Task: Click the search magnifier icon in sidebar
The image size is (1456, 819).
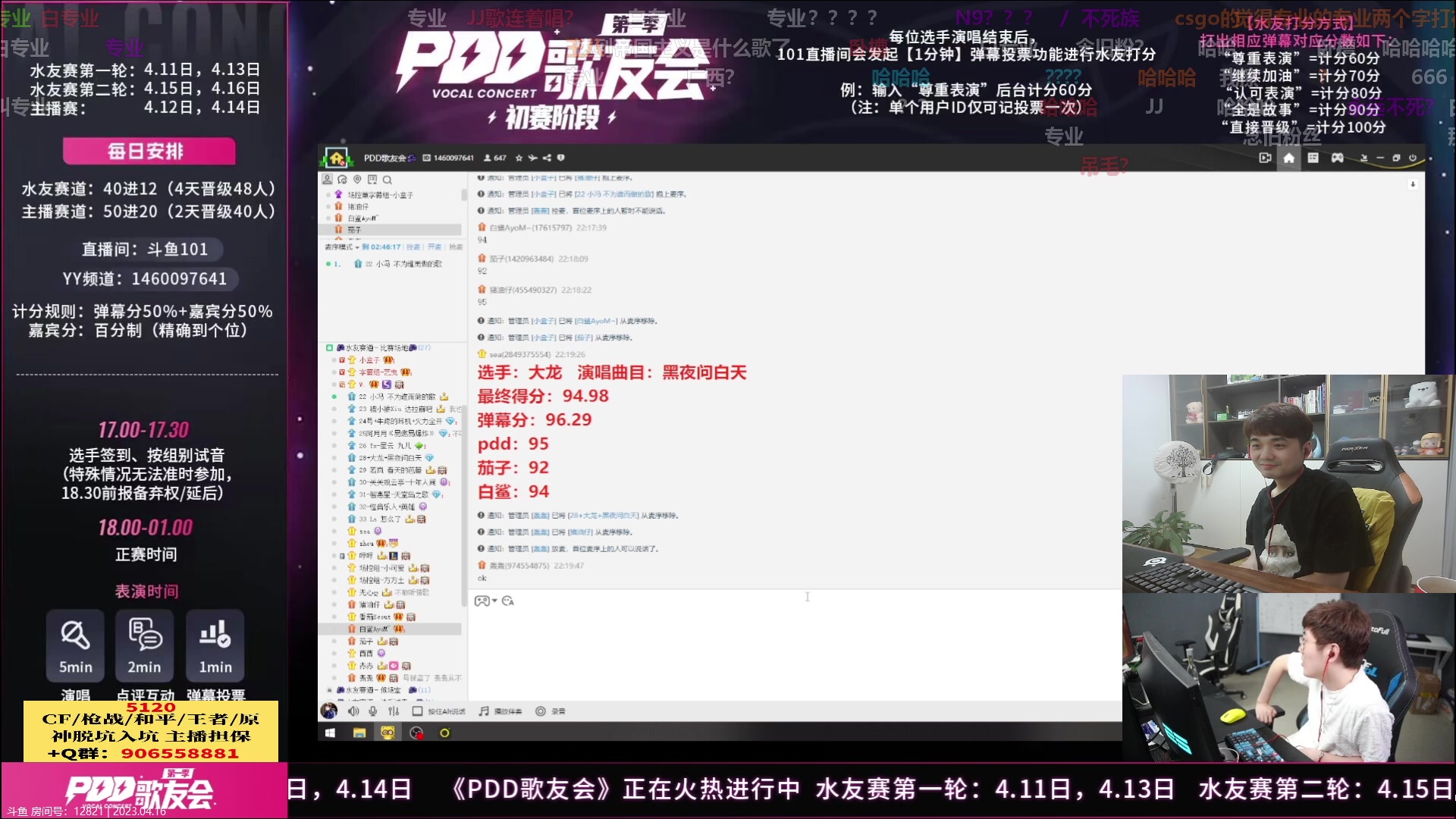Action: pos(388,180)
